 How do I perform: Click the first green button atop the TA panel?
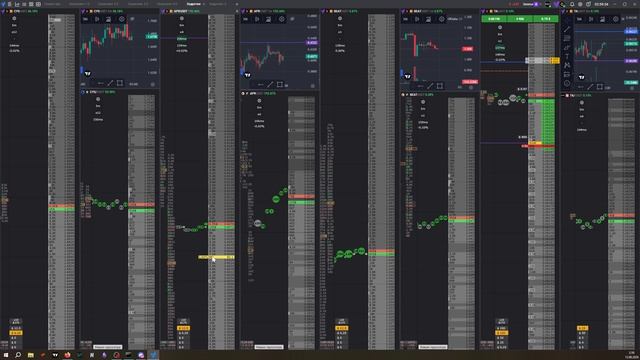(x=494, y=19)
